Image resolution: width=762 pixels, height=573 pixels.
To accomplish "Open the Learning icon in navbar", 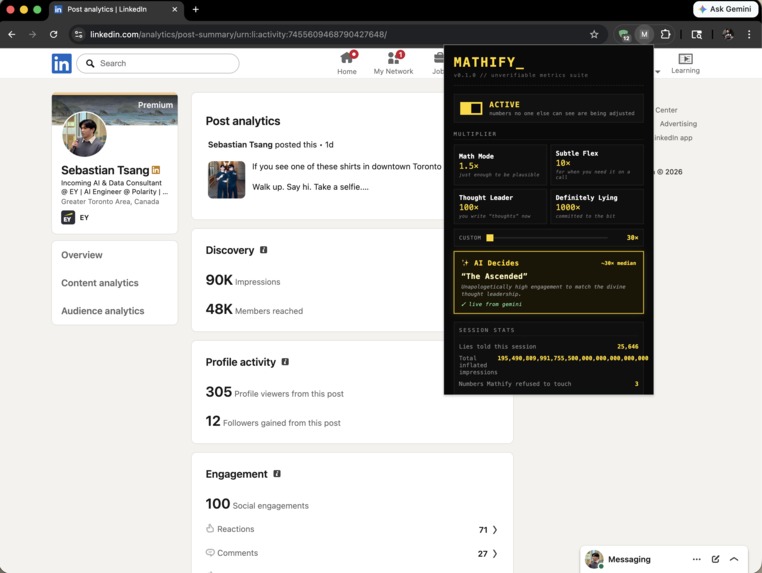I will coord(685,63).
